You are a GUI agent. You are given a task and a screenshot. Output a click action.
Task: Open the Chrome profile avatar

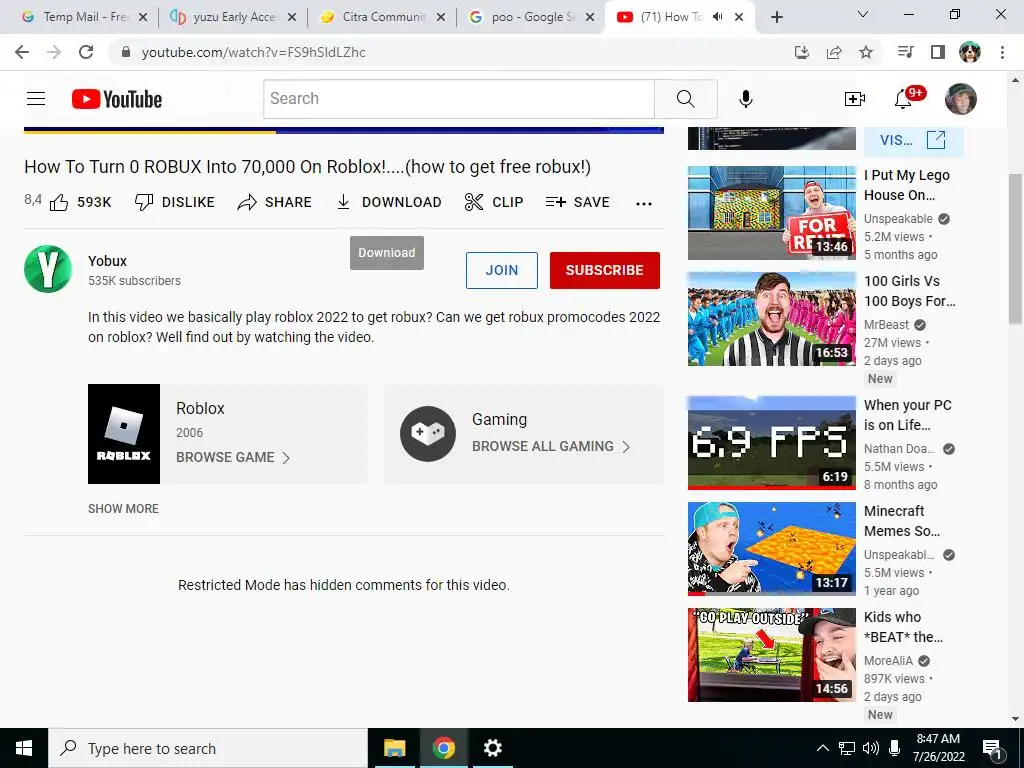pos(970,52)
